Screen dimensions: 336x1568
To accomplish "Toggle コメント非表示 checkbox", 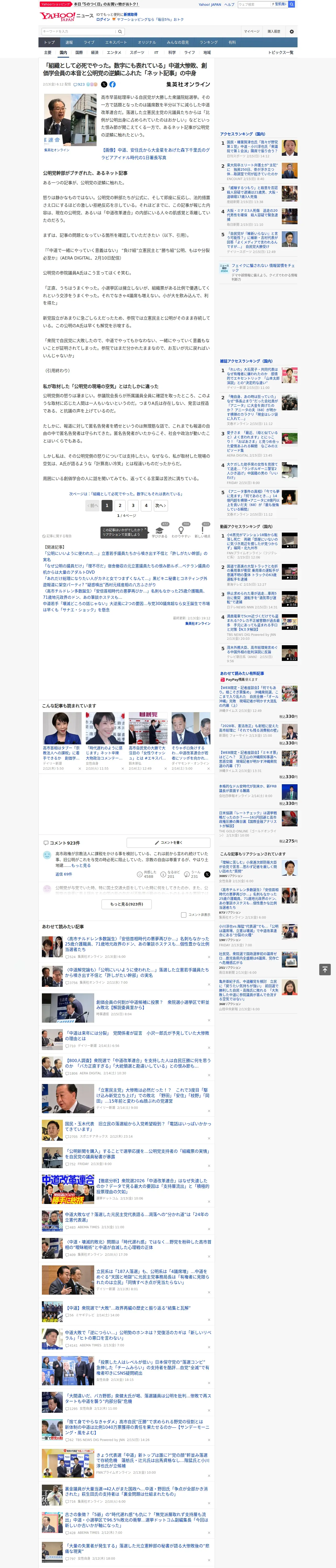I will [x=183, y=915].
